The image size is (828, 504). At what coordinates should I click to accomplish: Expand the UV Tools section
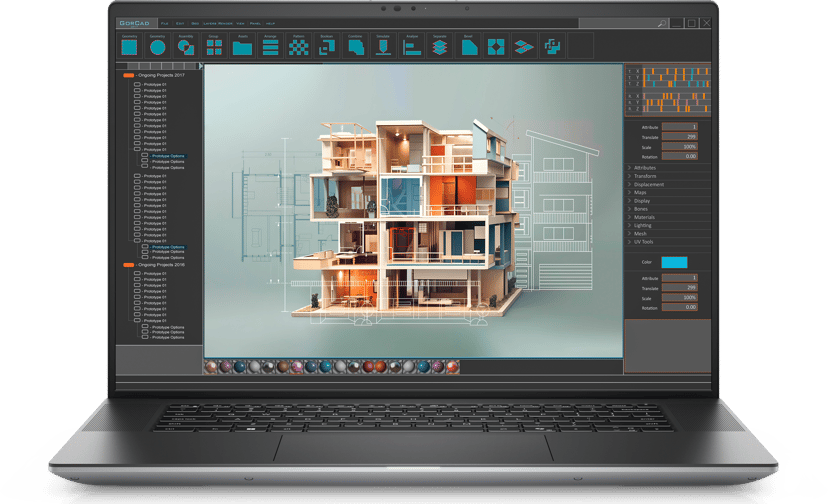pyautogui.click(x=668, y=242)
